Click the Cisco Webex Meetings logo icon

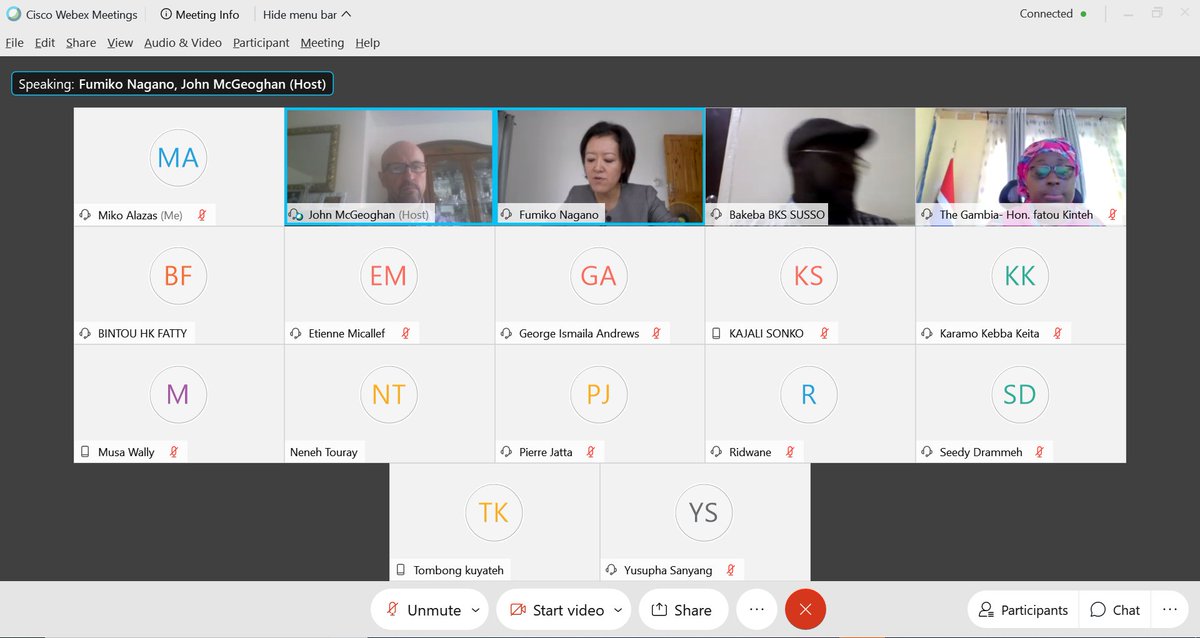pyautogui.click(x=13, y=15)
